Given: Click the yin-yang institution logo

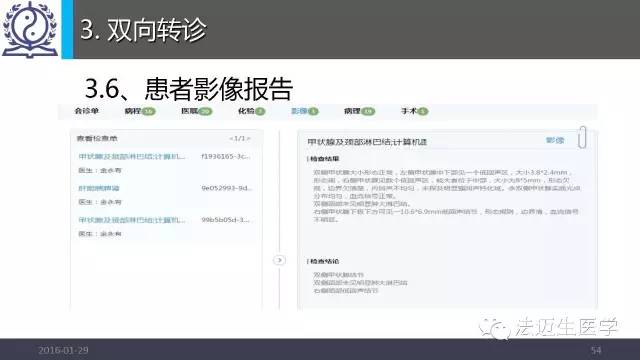Looking at the screenshot, I should 29,29.
